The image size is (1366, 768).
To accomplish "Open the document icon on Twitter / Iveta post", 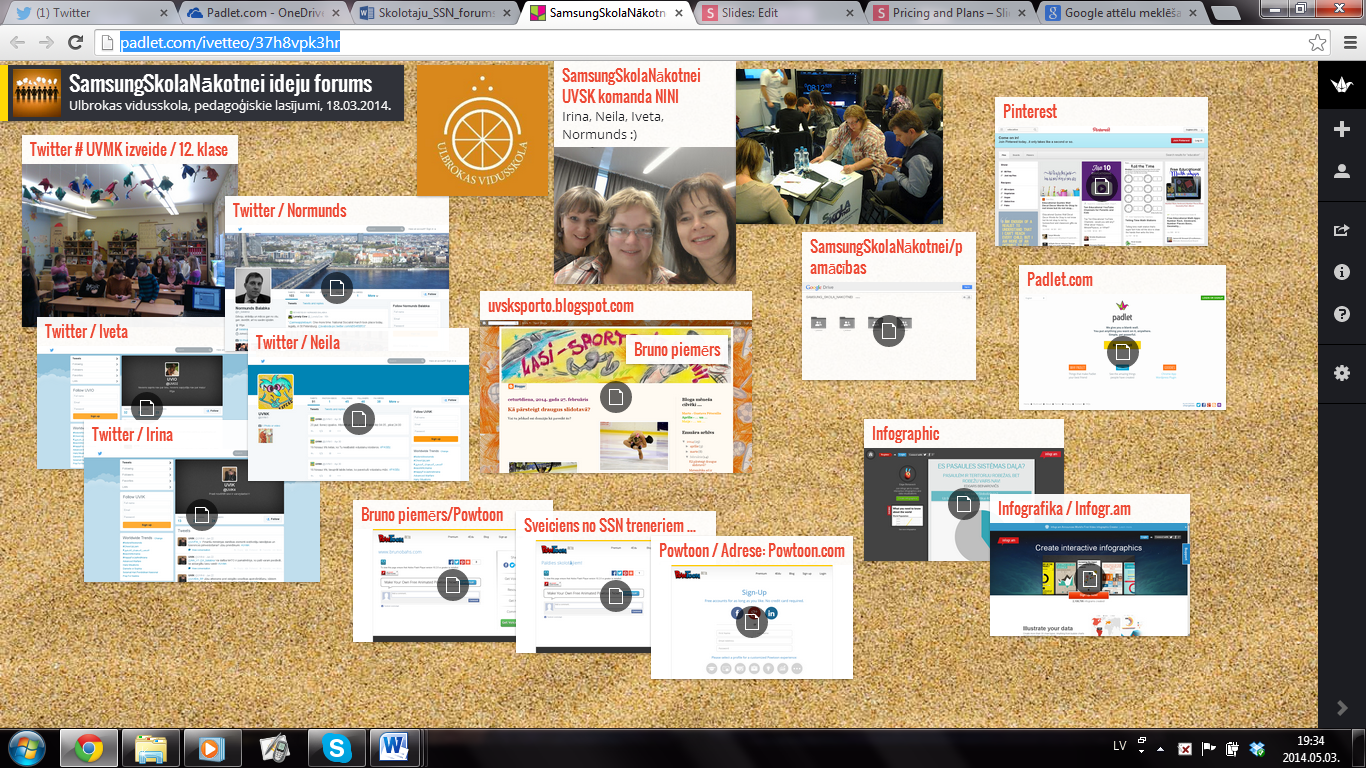I will coord(147,408).
